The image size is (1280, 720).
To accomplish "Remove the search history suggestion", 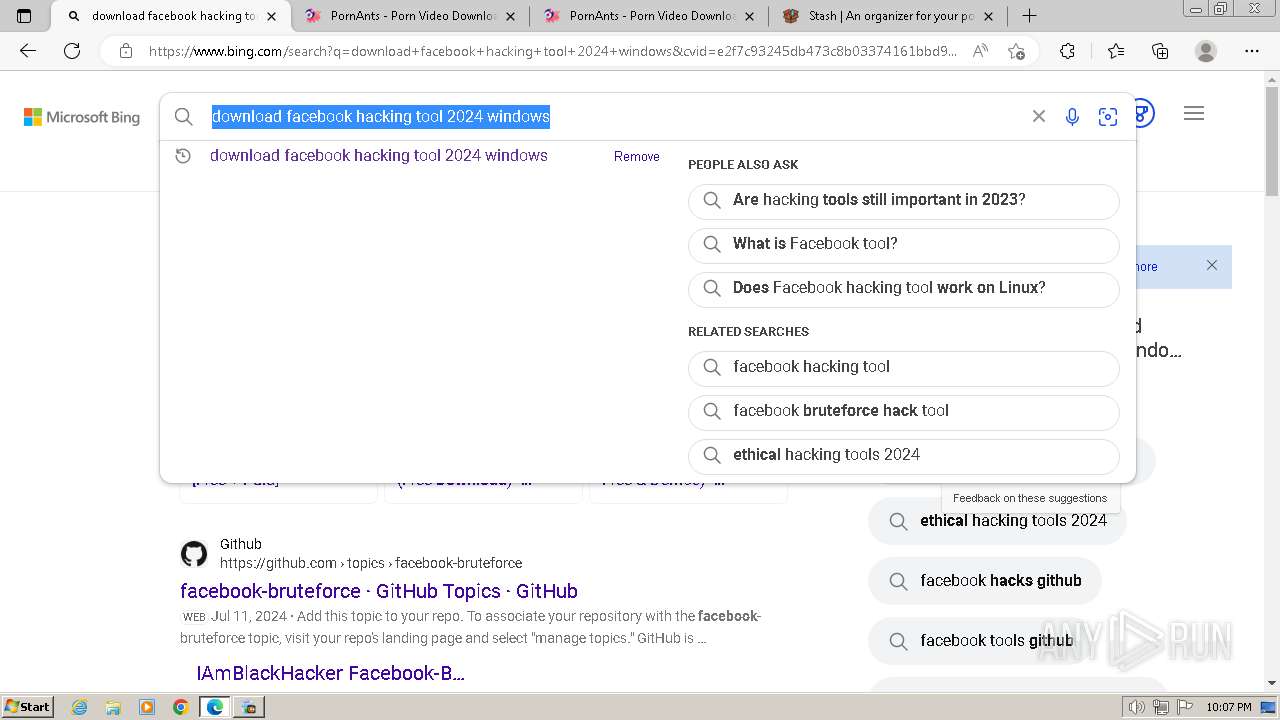I will [x=637, y=157].
